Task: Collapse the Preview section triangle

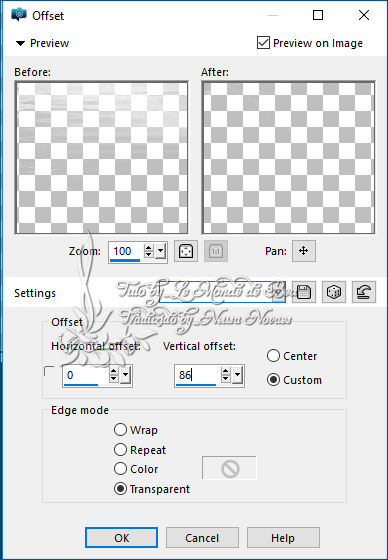Action: coord(20,44)
